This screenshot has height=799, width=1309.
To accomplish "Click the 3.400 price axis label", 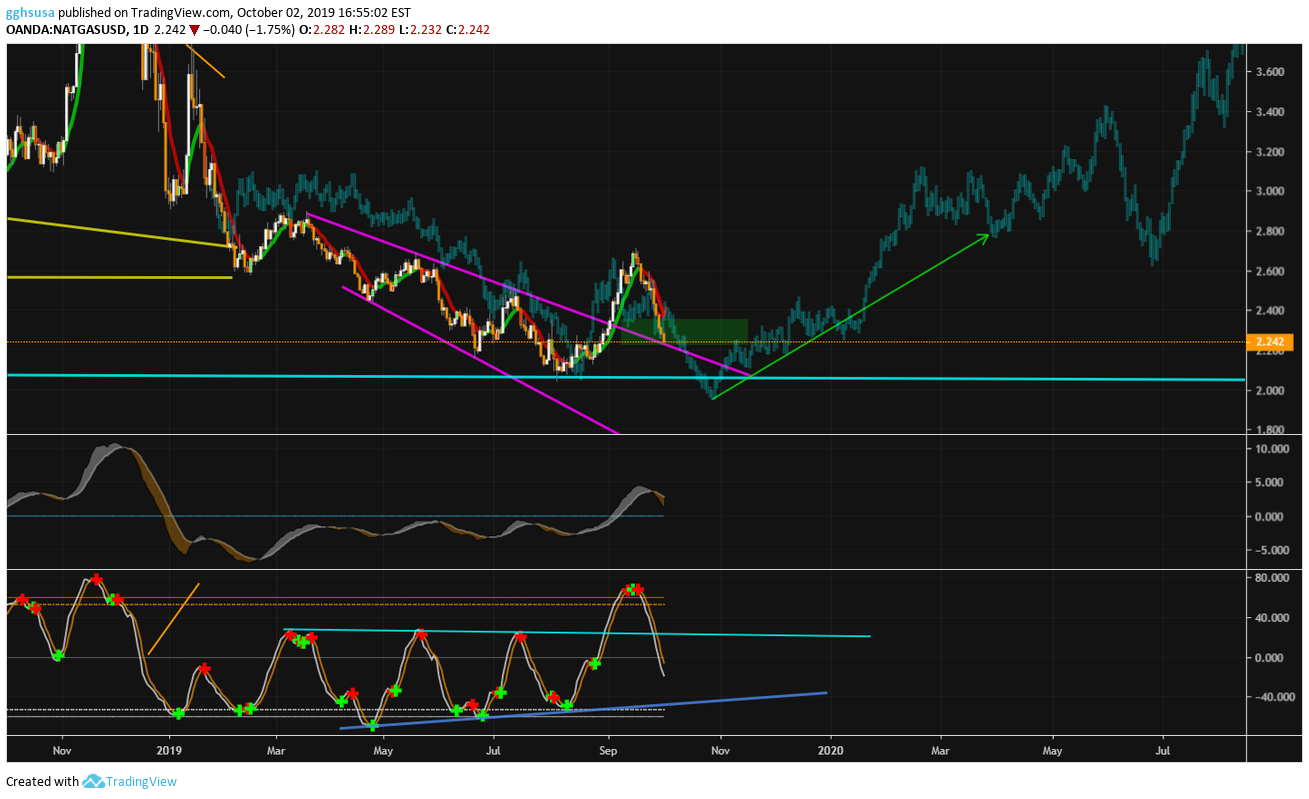I will [x=1272, y=112].
